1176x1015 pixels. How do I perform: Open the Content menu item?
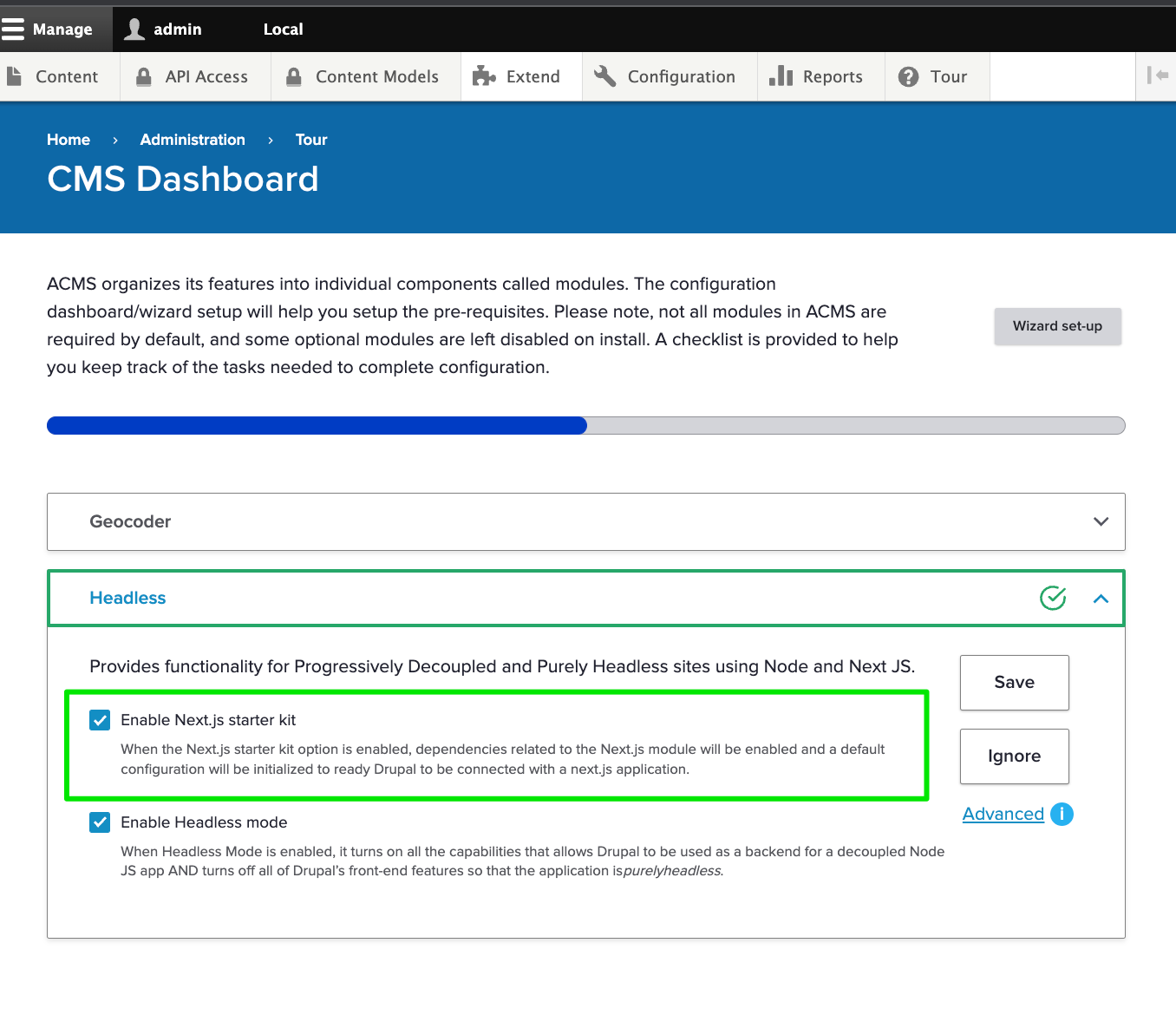(x=60, y=76)
